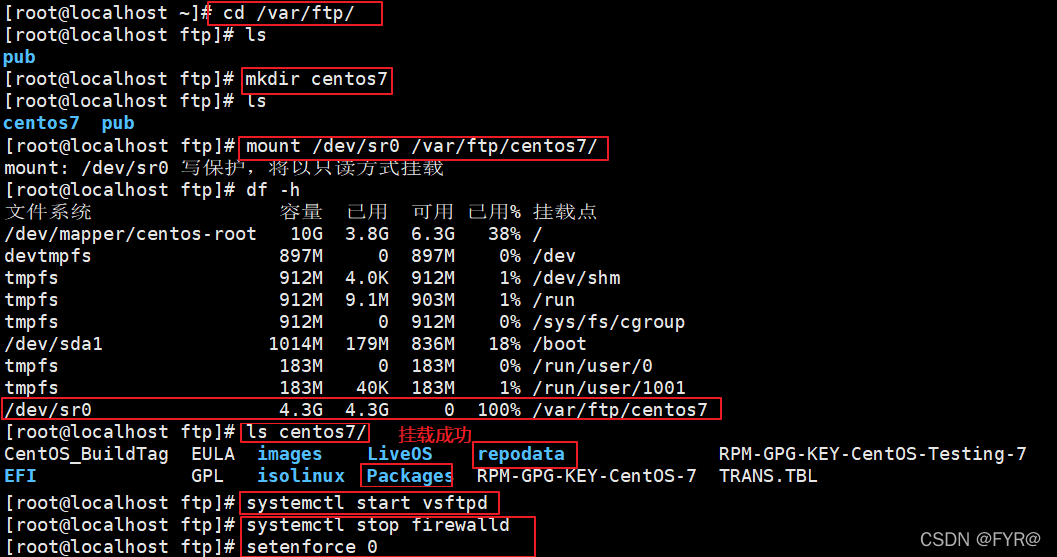Viewport: 1057px width, 557px height.
Task: Click 'centos7' in the second ls output
Action: point(42,123)
